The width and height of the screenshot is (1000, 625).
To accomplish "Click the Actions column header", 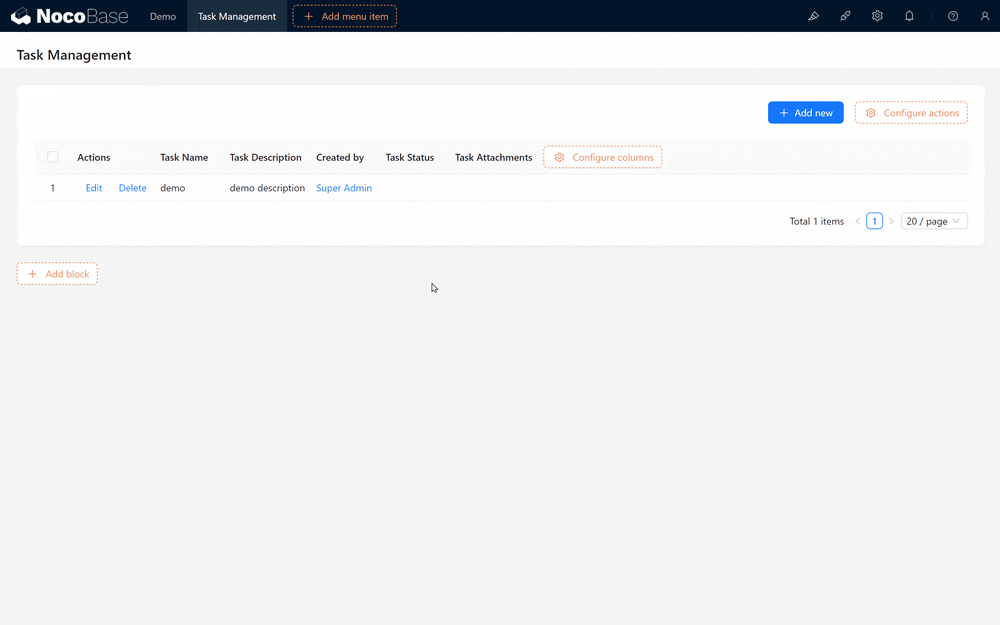I will 94,158.
